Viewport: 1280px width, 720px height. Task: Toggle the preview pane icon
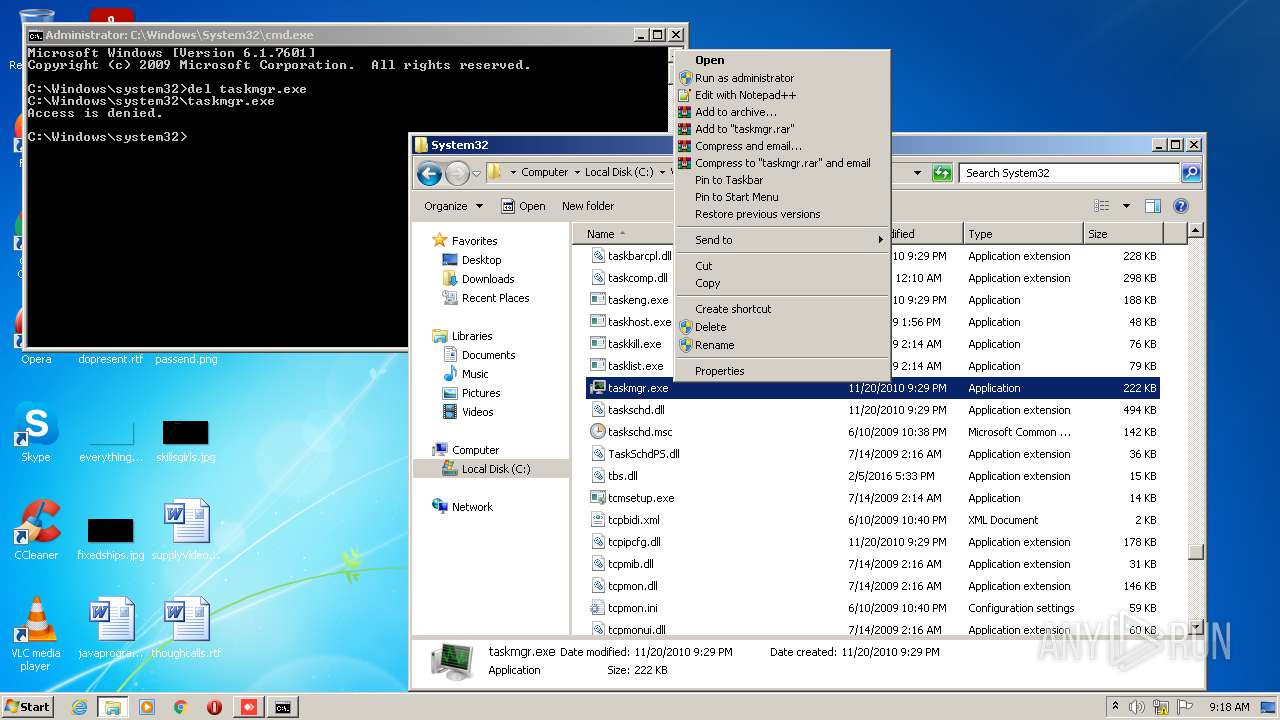(1153, 206)
